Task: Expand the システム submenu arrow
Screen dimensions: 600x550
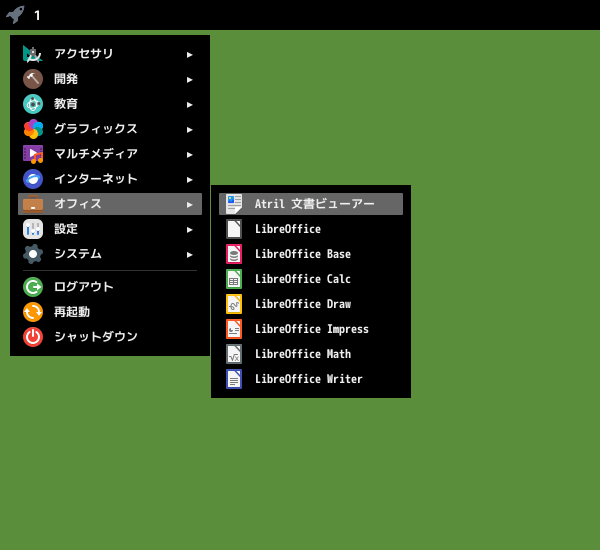Action: tap(189, 255)
